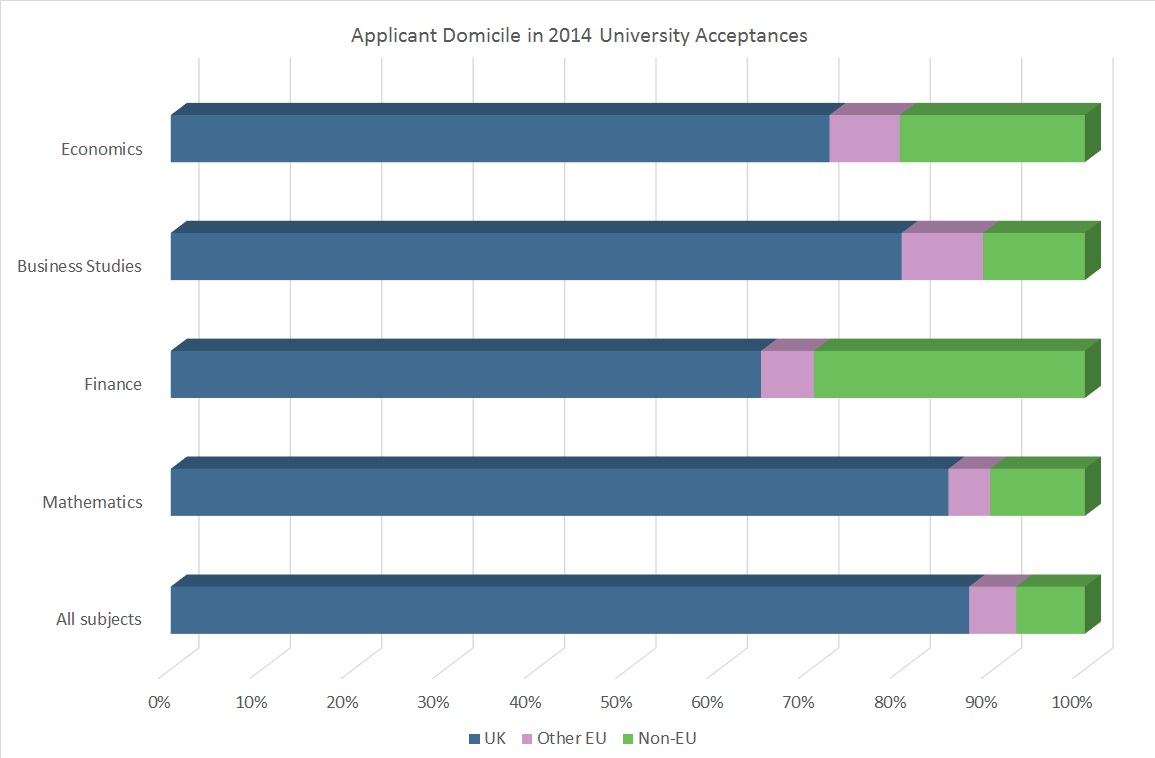Viewport: 1155px width, 758px height.
Task: Select the Other EU legend swatch
Action: point(528,739)
